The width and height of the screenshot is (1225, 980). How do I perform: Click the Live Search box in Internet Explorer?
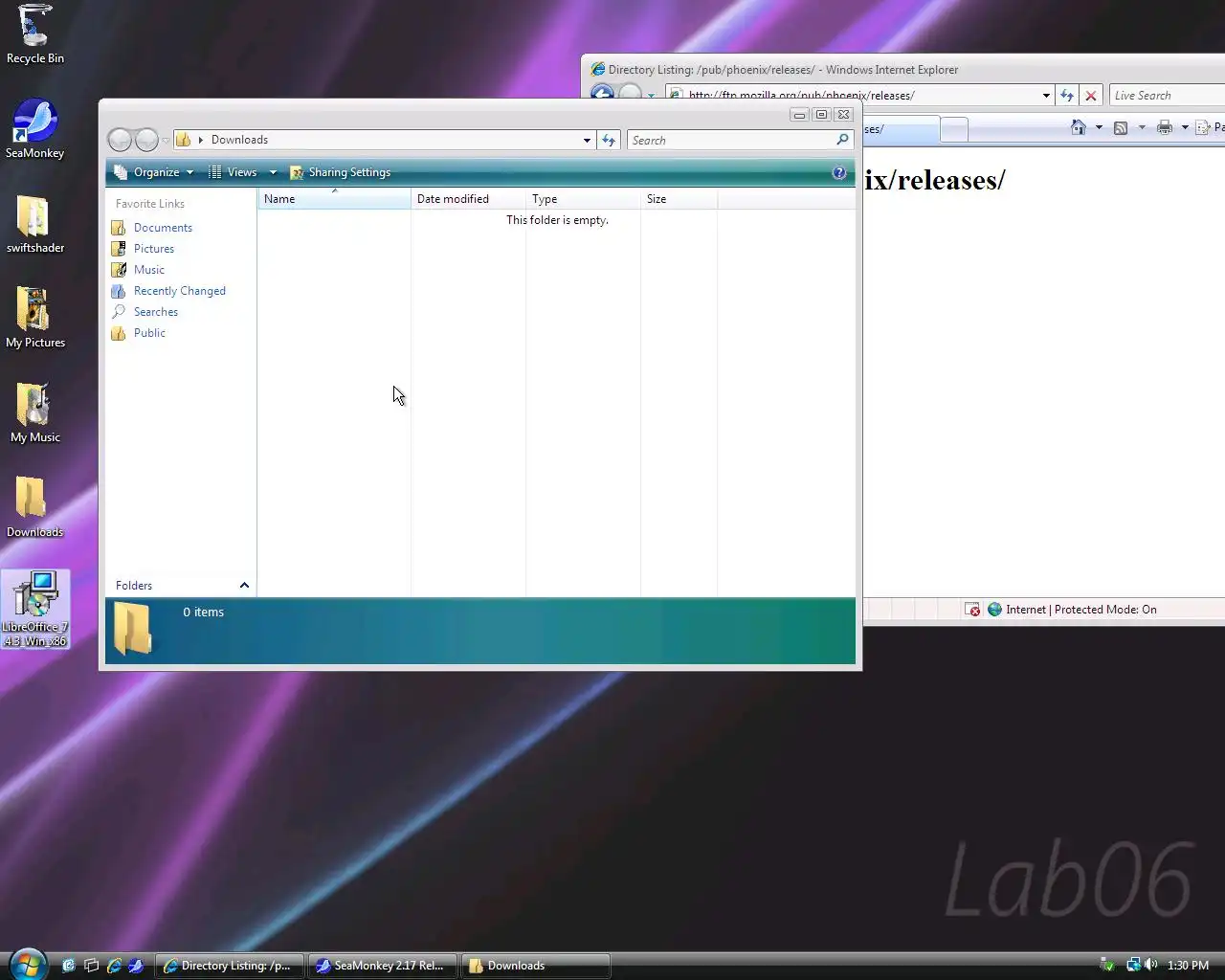[x=1168, y=96]
